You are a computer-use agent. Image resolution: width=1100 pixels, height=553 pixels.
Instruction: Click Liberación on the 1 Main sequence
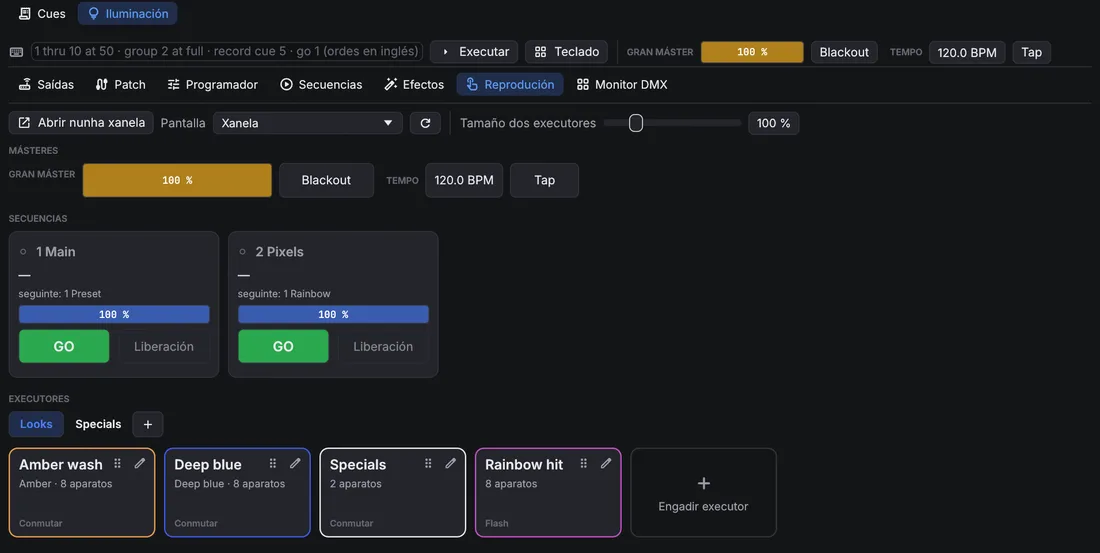coord(163,347)
